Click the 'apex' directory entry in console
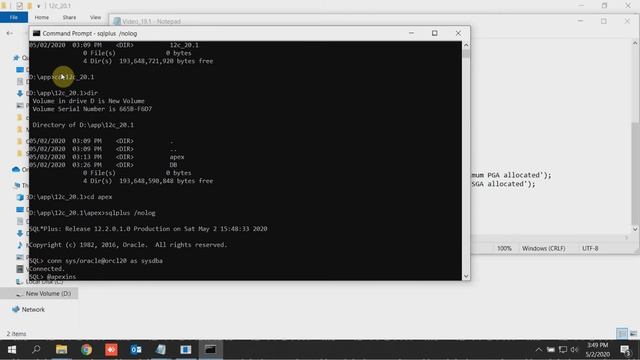 (177, 157)
